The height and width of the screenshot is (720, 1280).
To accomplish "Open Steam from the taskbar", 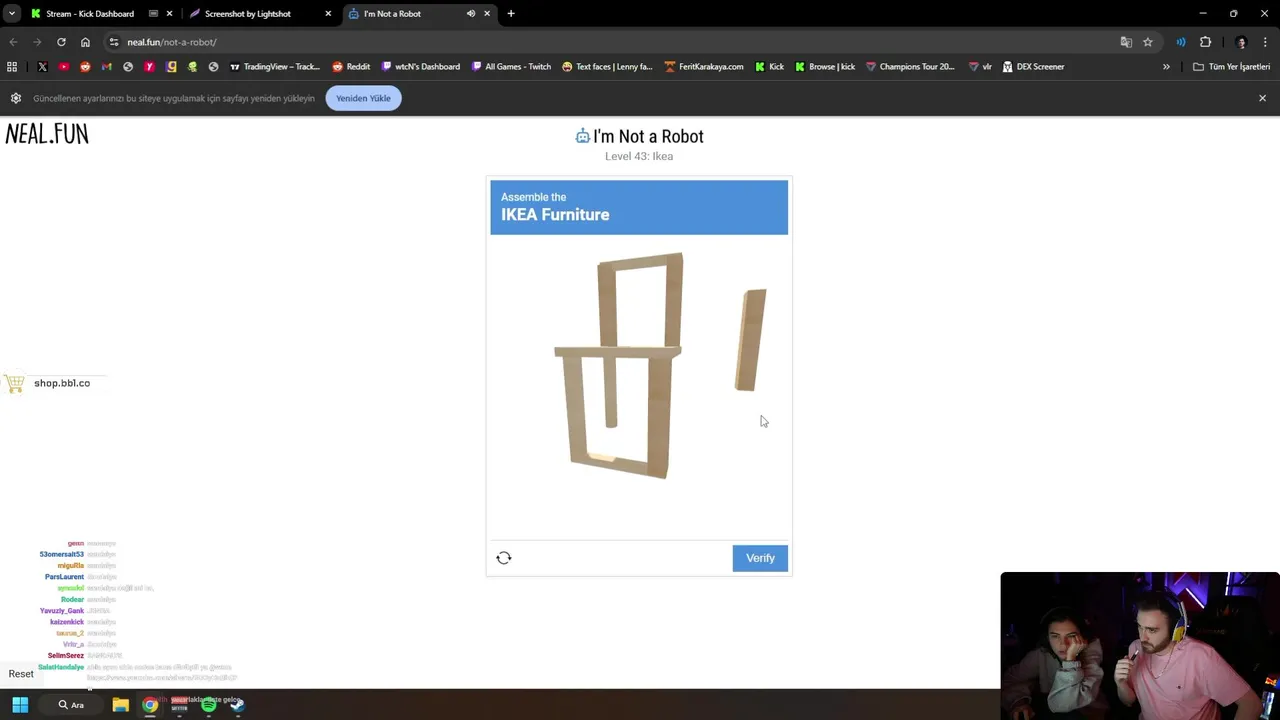I will pyautogui.click(x=237, y=705).
